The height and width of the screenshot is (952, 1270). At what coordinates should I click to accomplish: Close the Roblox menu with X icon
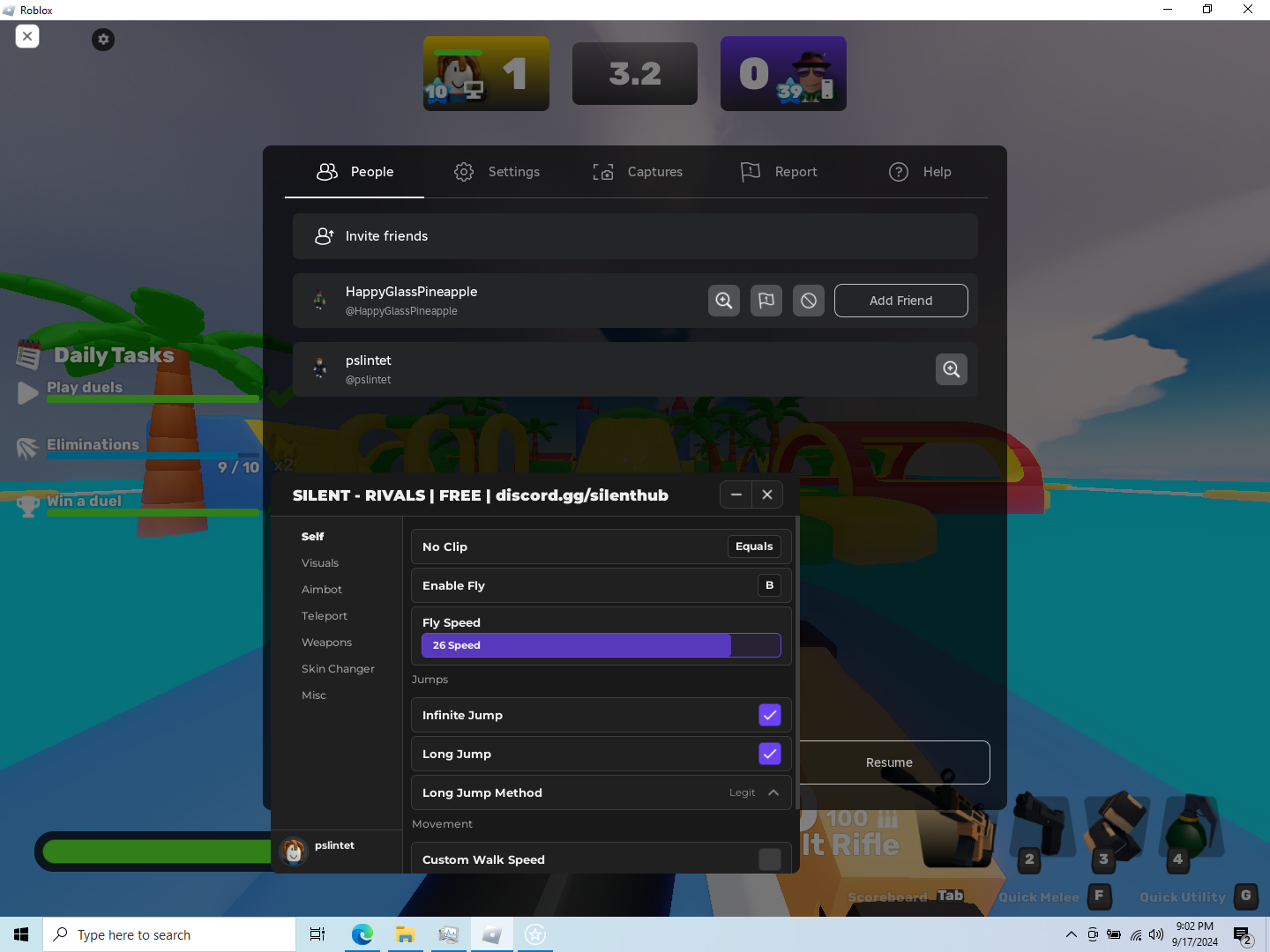27,36
